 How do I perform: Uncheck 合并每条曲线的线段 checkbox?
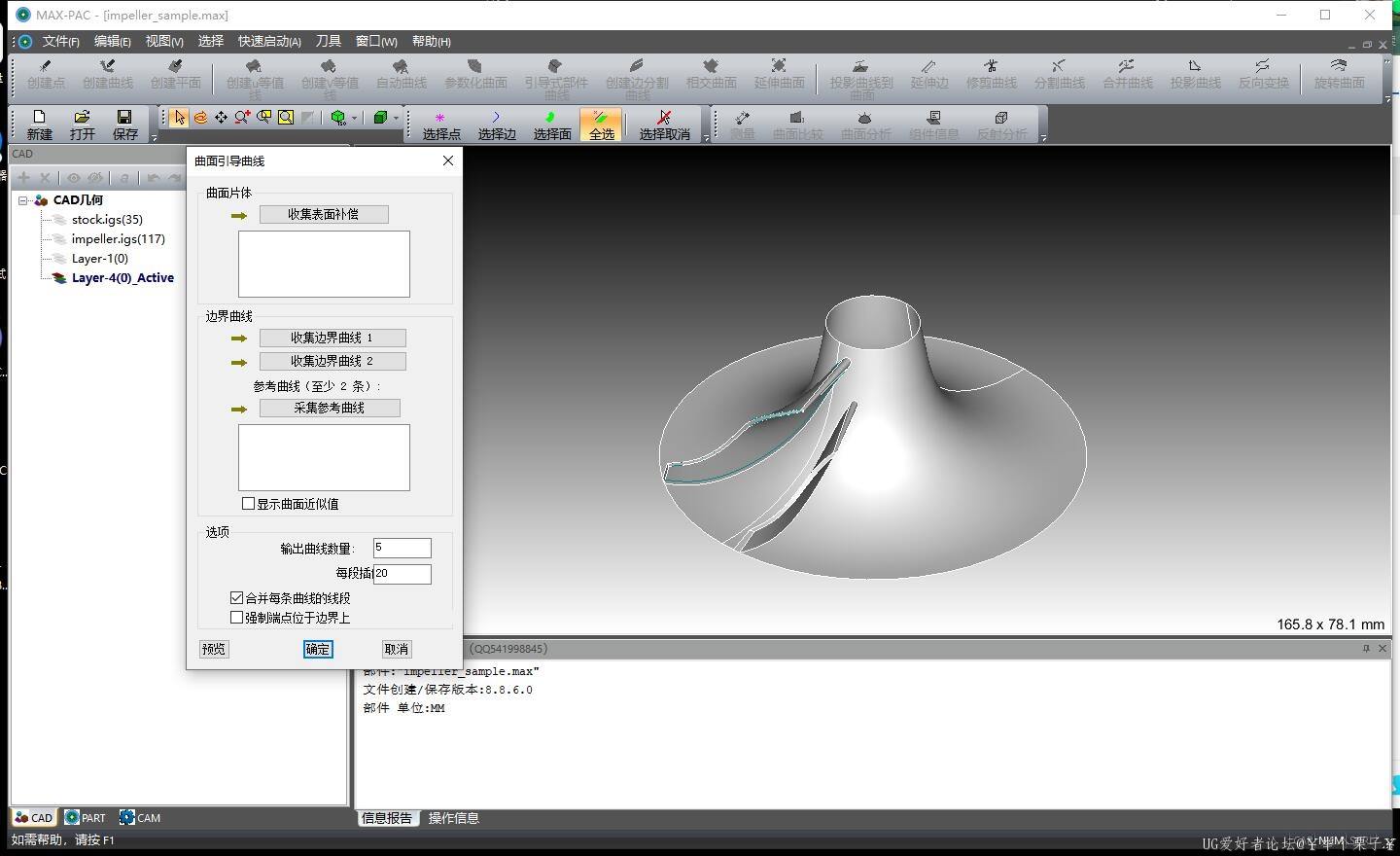click(x=236, y=598)
